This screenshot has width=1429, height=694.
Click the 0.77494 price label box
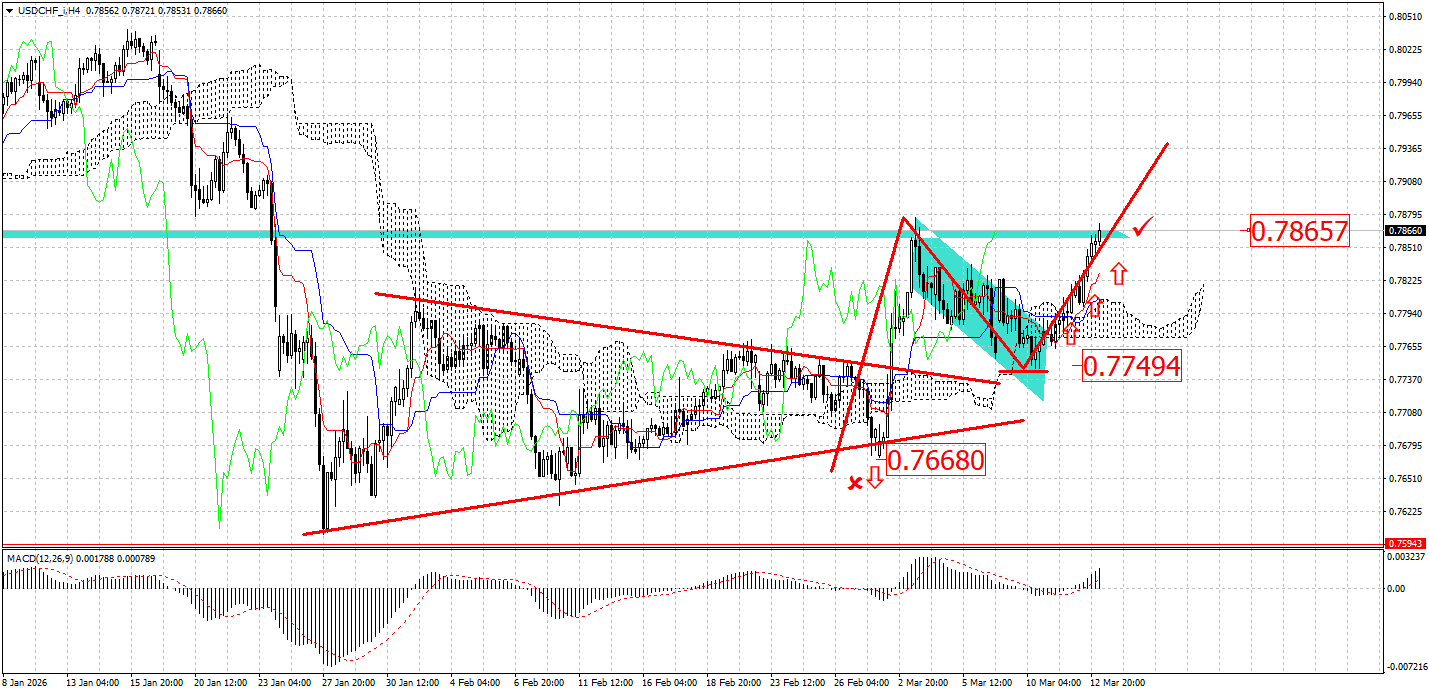(1131, 367)
